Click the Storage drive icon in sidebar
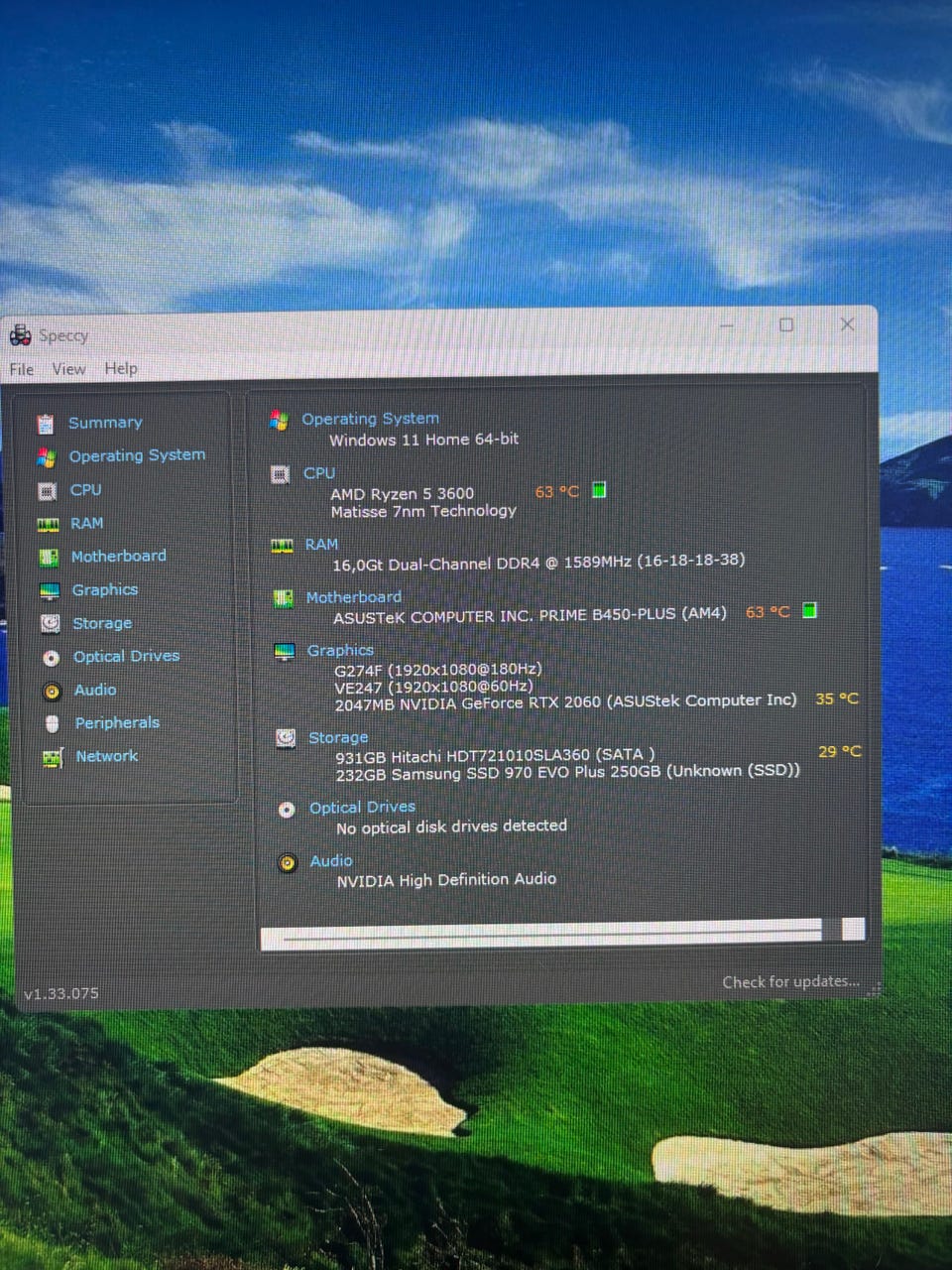 click(x=51, y=623)
